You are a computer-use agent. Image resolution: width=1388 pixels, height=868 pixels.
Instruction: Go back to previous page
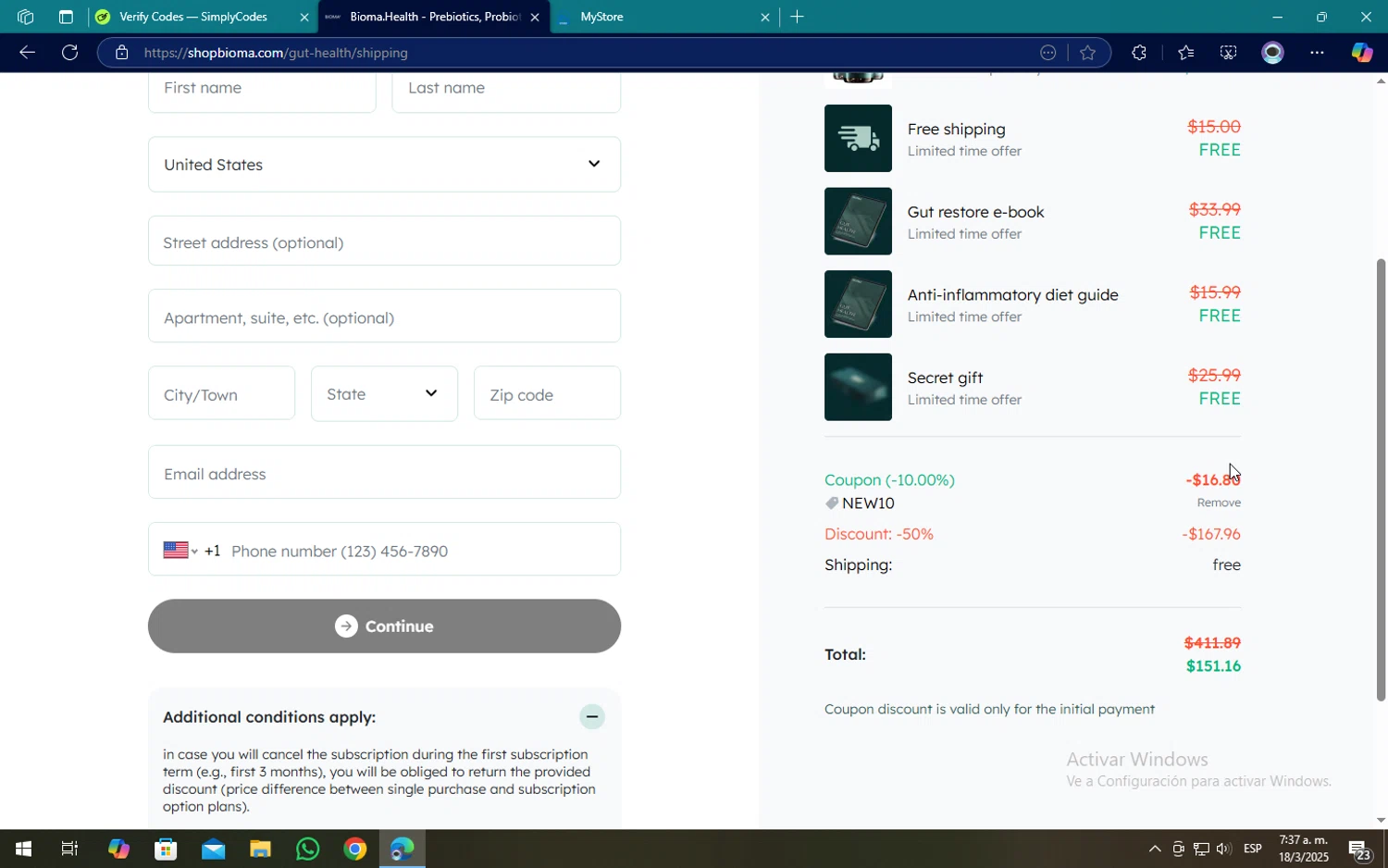coord(27,53)
